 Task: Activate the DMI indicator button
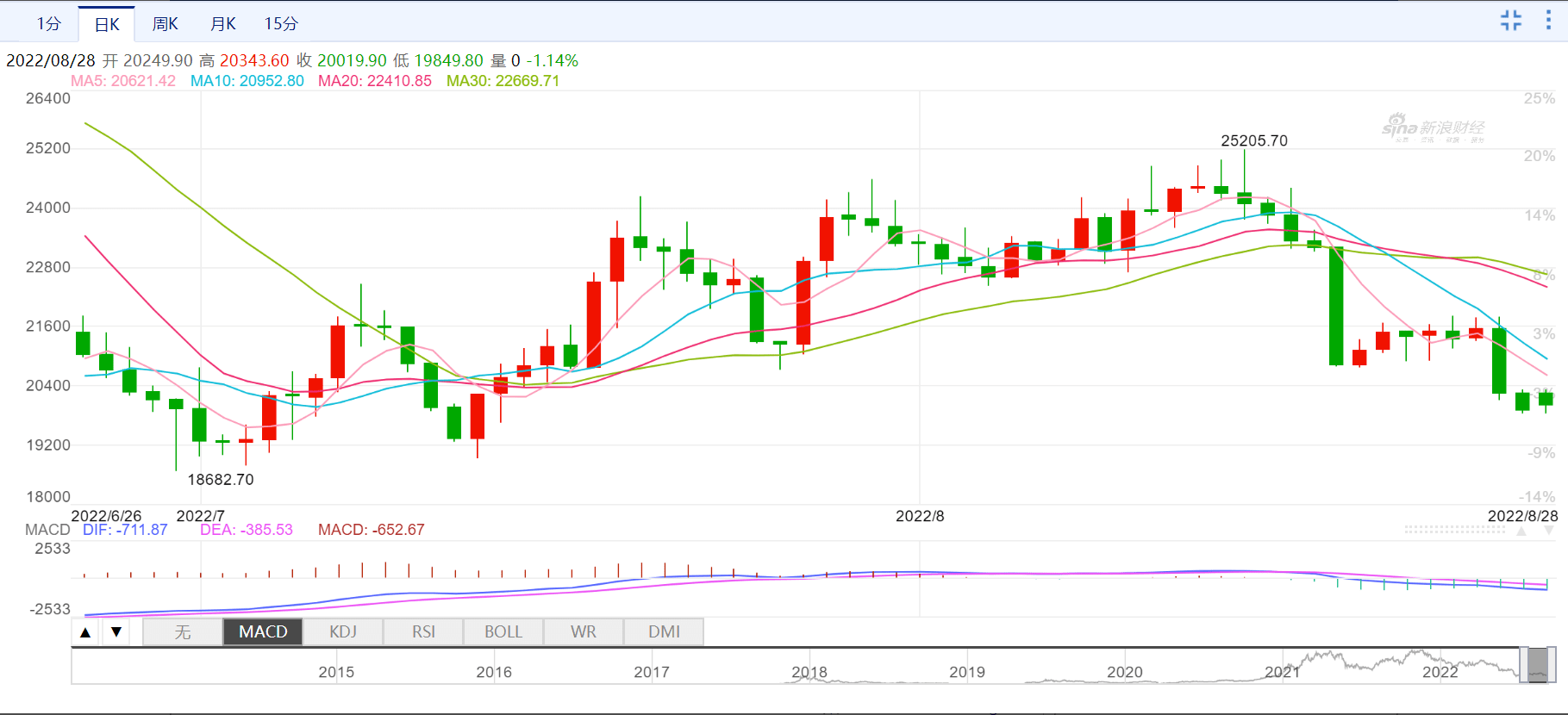tap(664, 632)
